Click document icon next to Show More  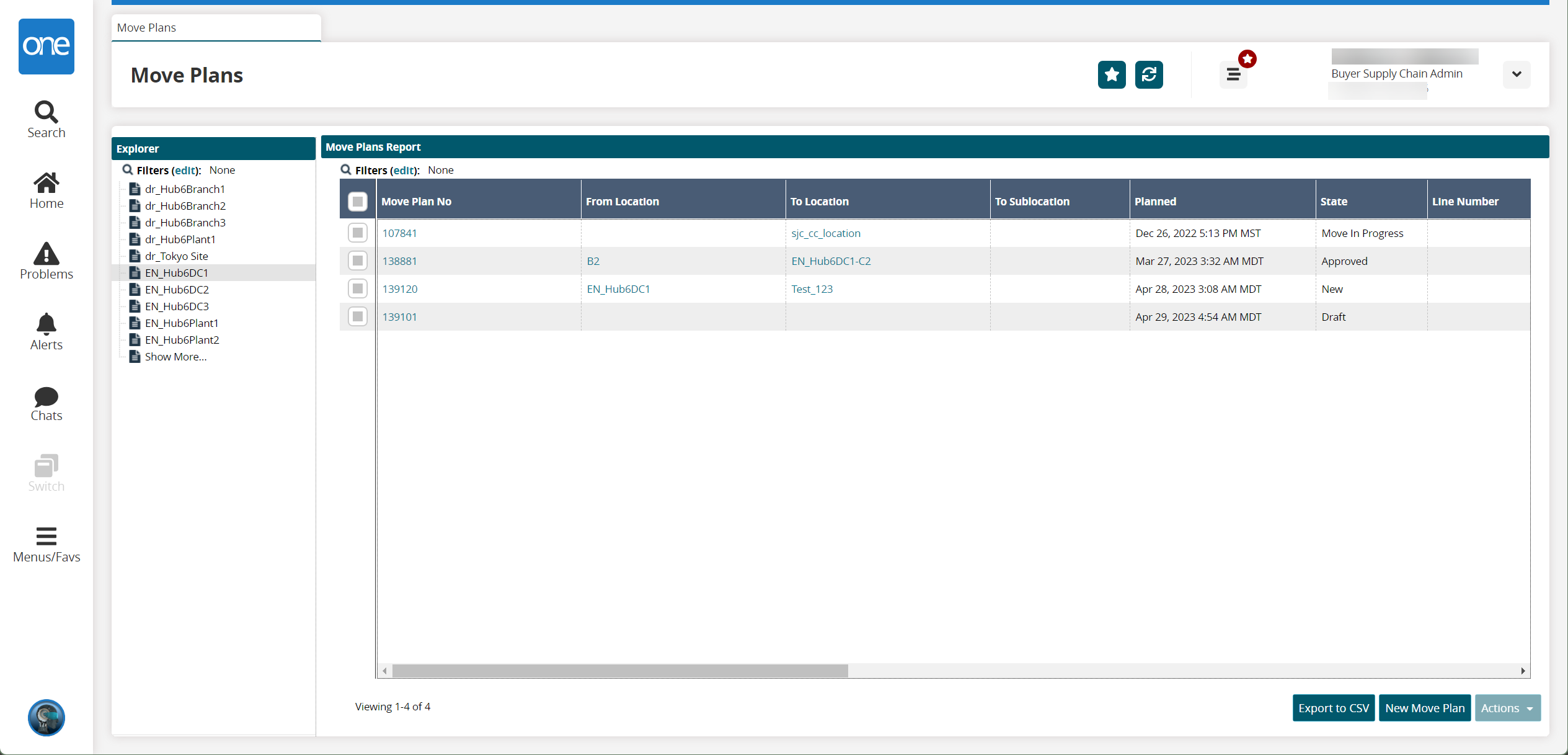point(135,356)
